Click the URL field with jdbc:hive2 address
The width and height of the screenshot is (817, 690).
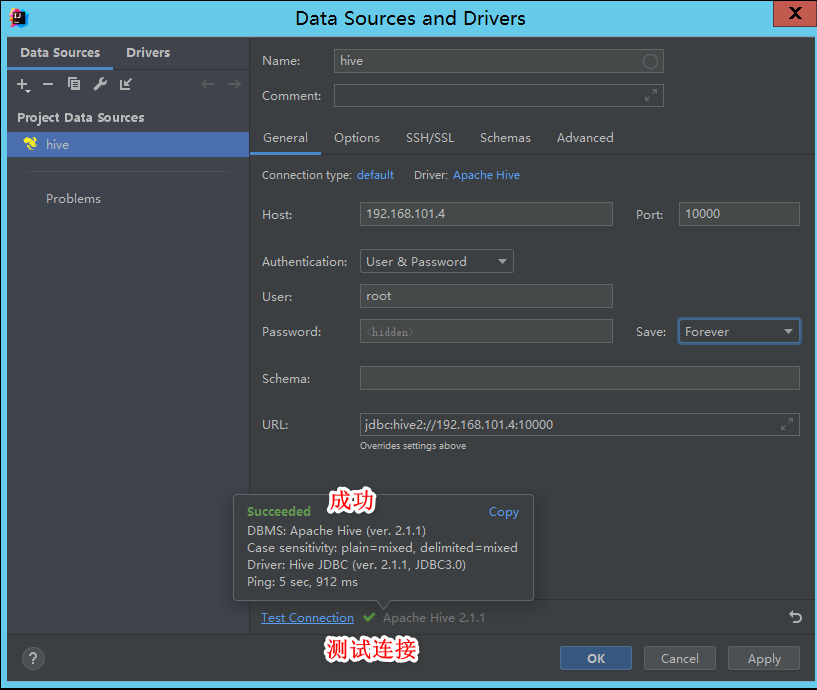579,424
